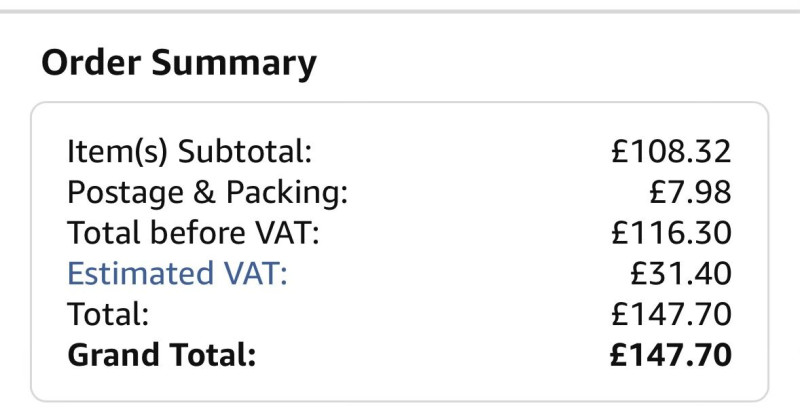The height and width of the screenshot is (416, 800).
Task: Click the non-bold £147.70 total amount
Action: [672, 313]
